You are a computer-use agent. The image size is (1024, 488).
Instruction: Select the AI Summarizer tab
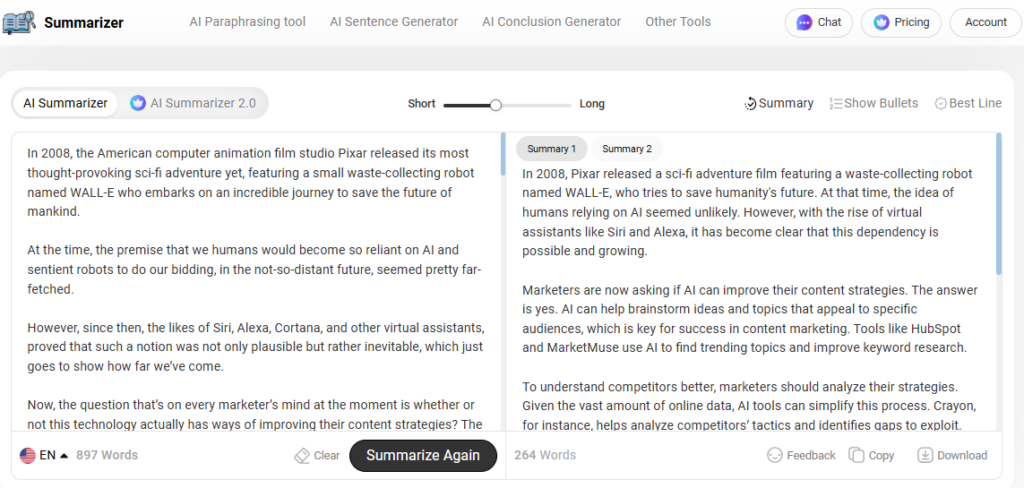click(x=65, y=103)
